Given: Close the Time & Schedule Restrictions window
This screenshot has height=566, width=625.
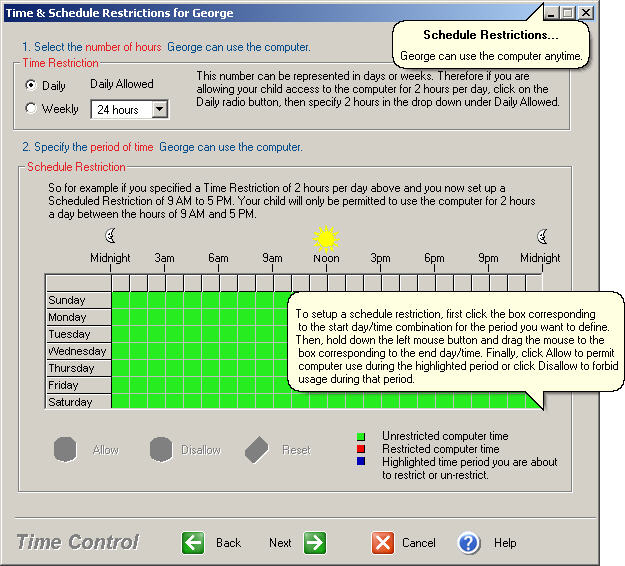Looking at the screenshot, I should (586, 13).
